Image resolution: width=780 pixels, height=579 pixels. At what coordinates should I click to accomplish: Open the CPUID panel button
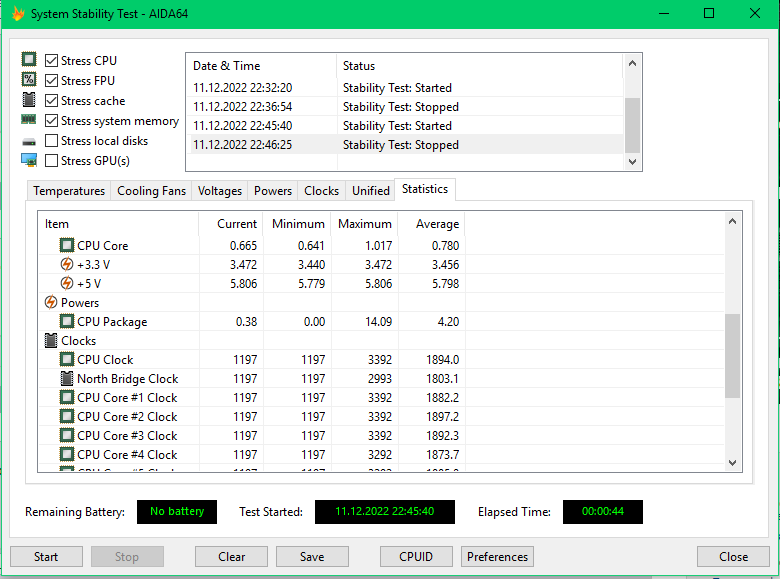[416, 557]
